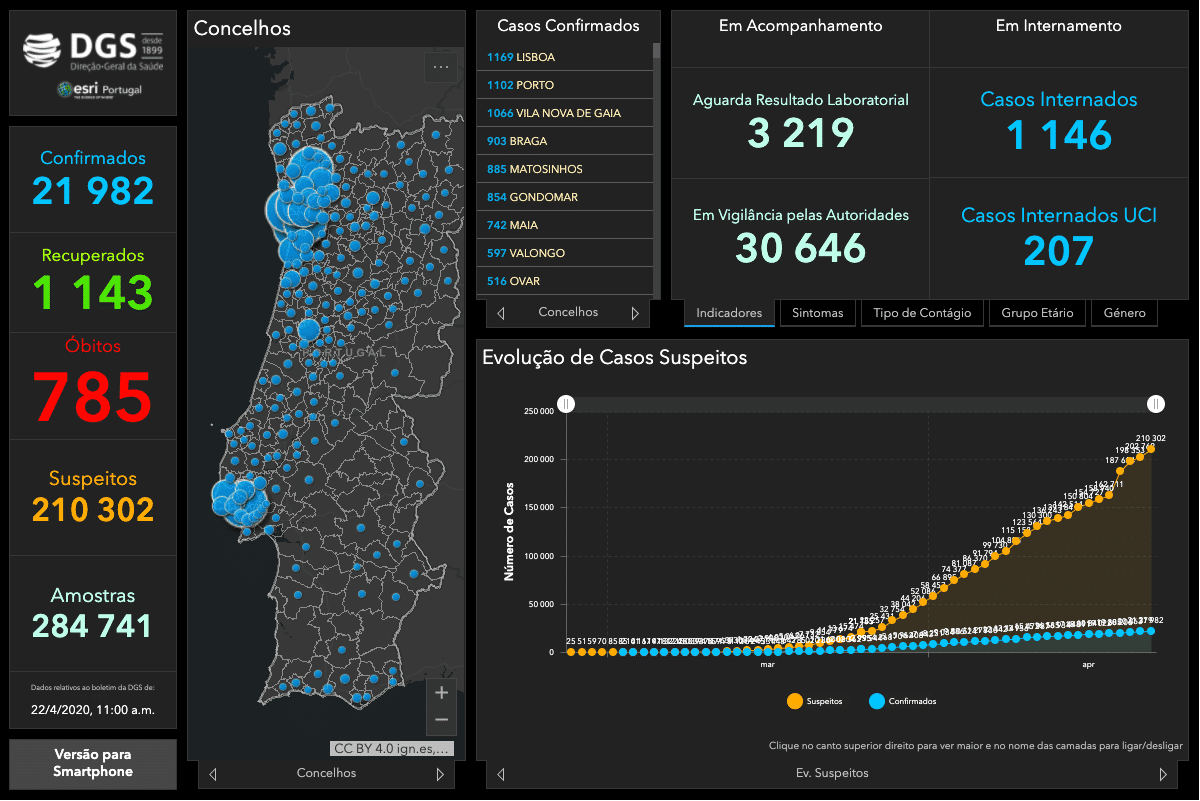
Task: Go to previous chart before Ev. Suspeitos
Action: [x=501, y=773]
